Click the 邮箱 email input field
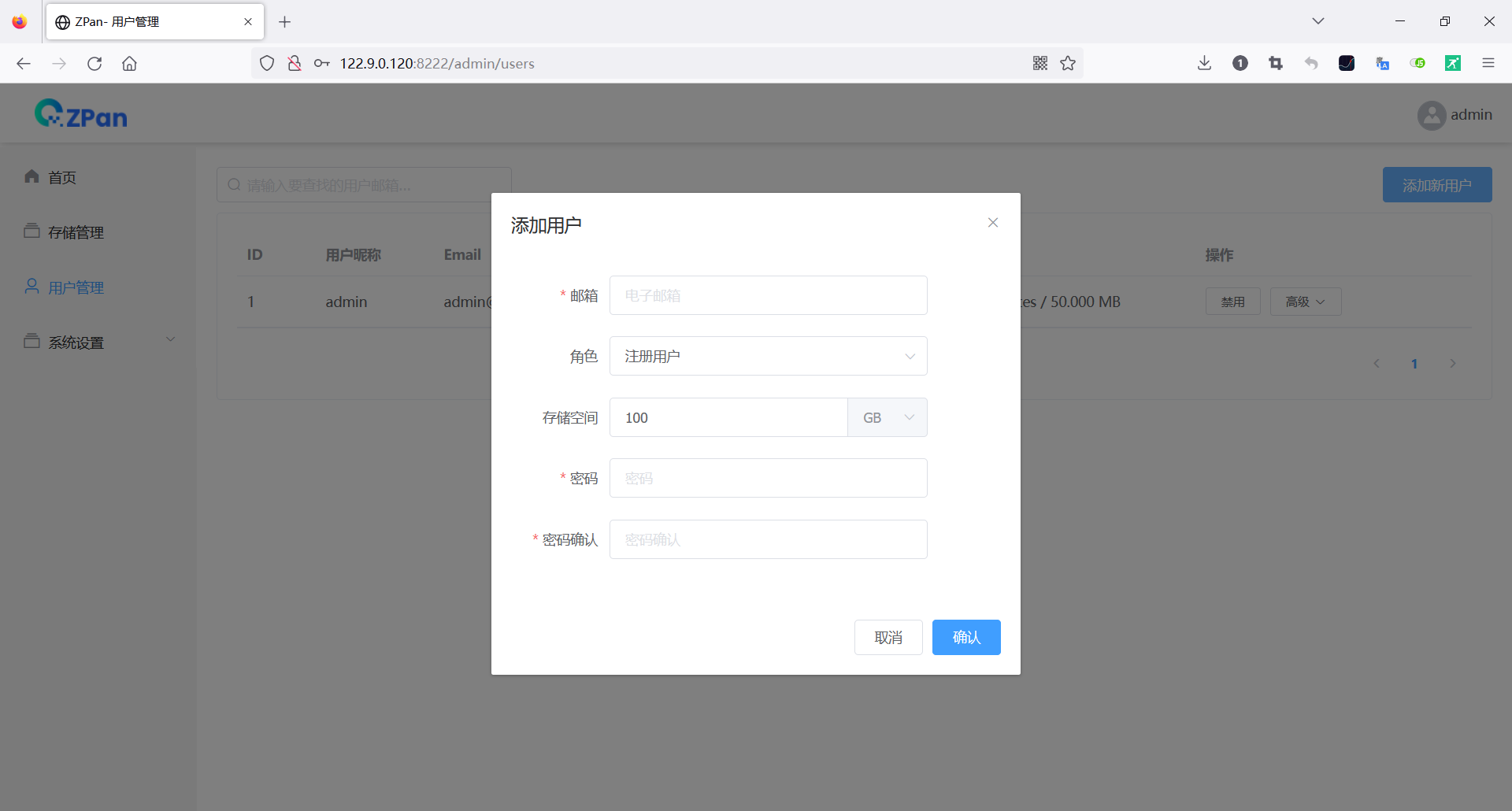 pos(768,295)
